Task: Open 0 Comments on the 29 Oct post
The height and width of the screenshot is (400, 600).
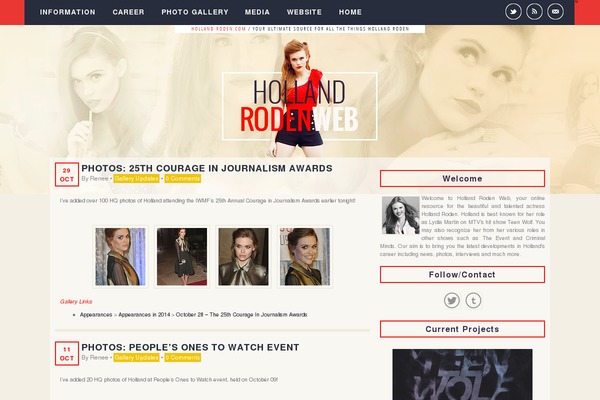Action: pos(183,179)
